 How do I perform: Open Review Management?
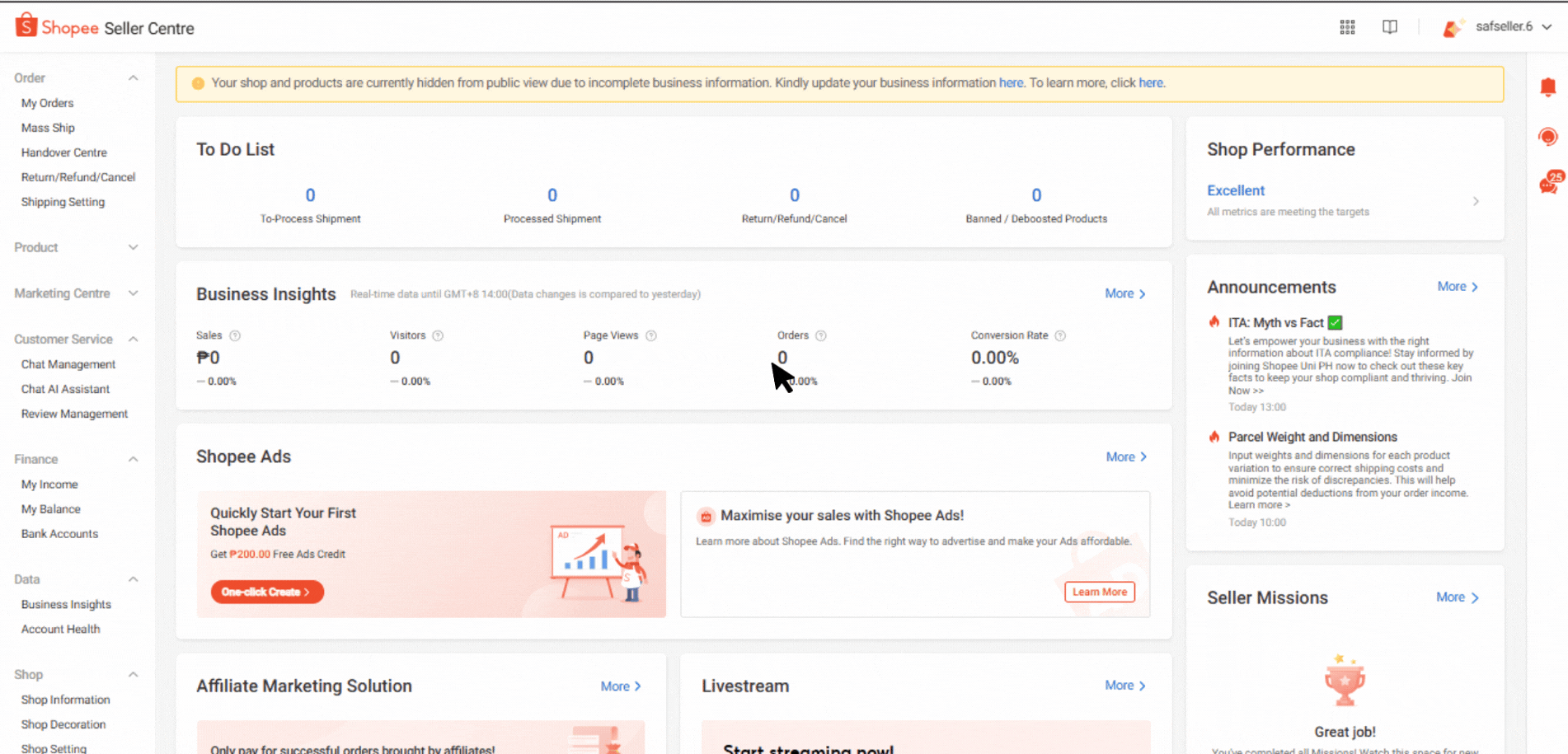click(74, 414)
